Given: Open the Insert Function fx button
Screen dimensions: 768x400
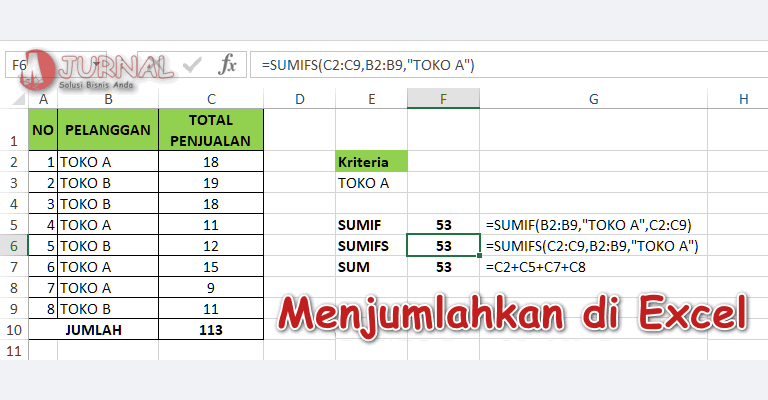Looking at the screenshot, I should [x=227, y=65].
